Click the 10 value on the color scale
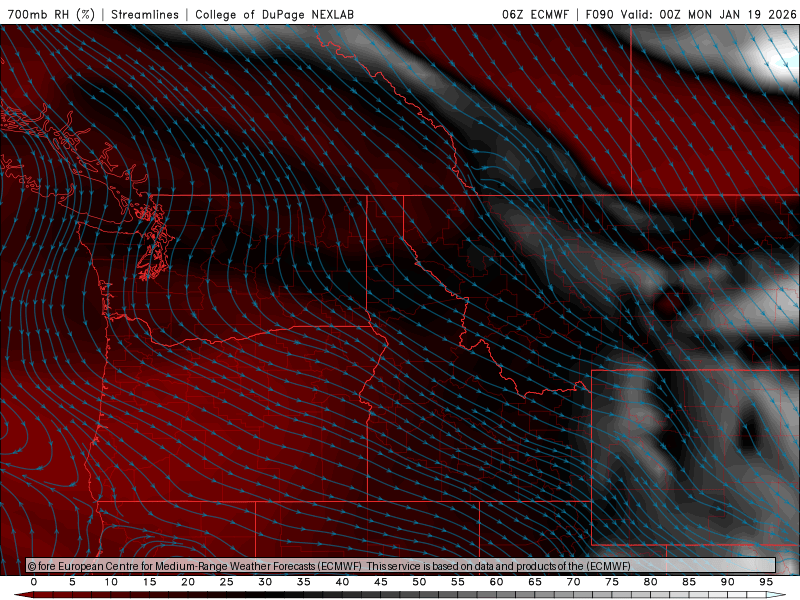 click(111, 582)
